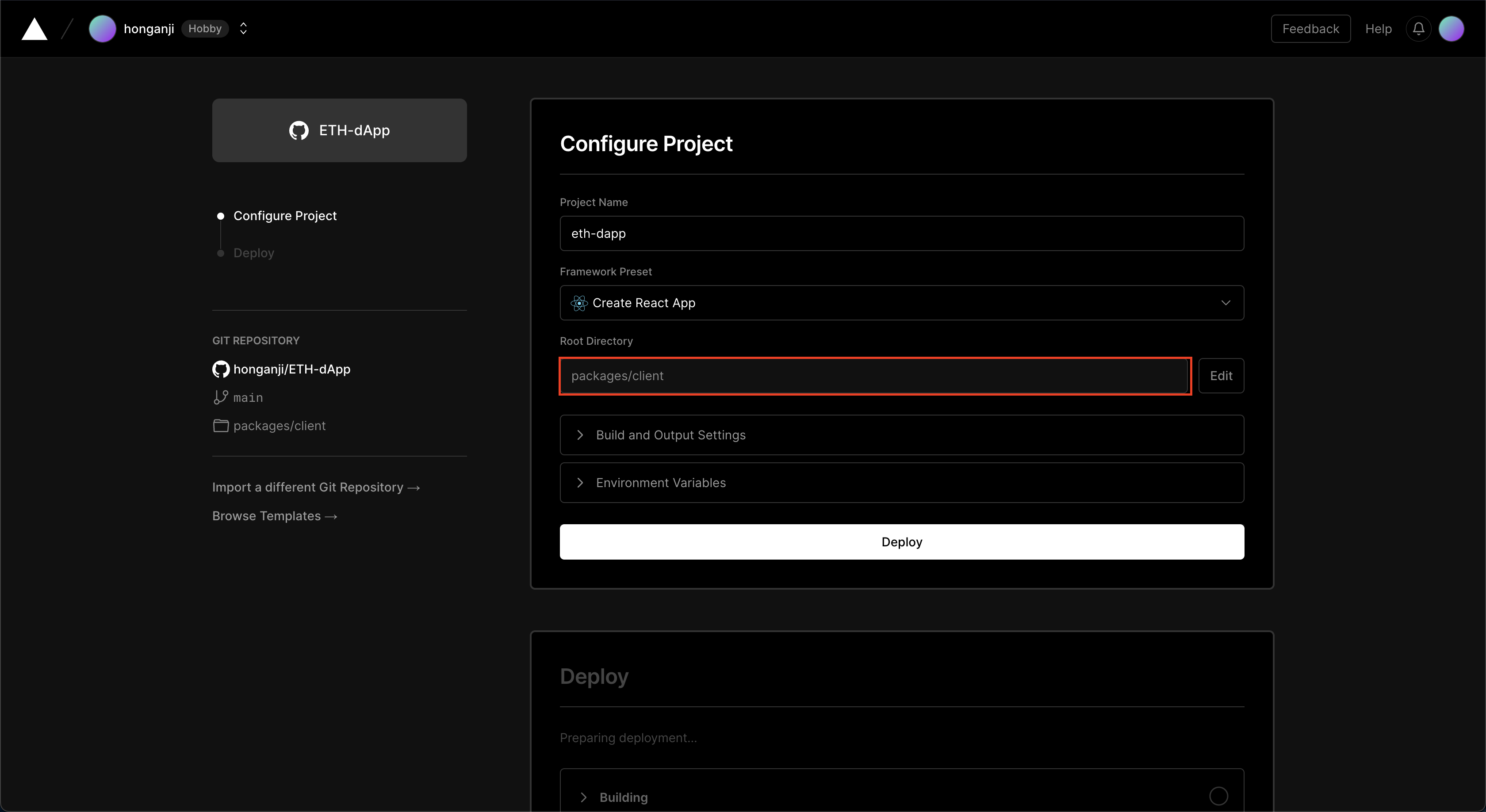Open the team switcher up-down arrows

(243, 29)
